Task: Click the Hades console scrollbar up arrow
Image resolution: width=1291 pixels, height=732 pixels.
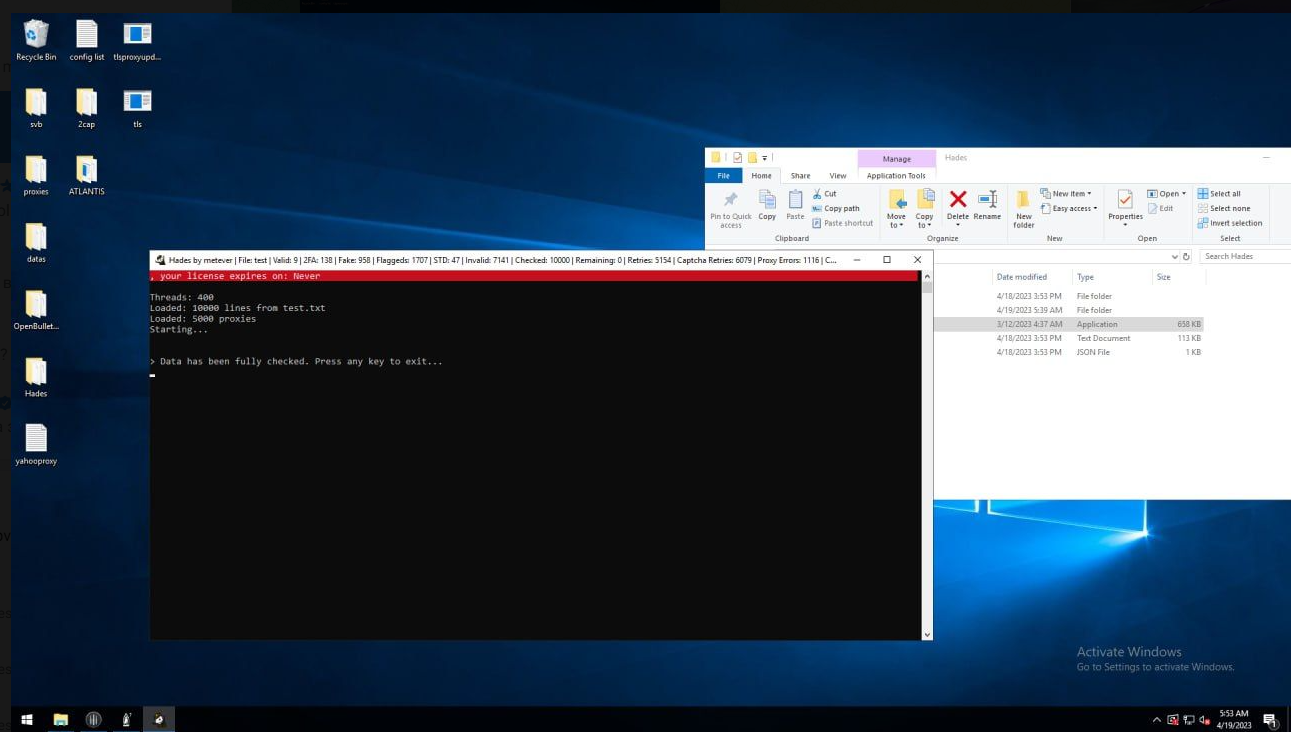Action: [927, 276]
